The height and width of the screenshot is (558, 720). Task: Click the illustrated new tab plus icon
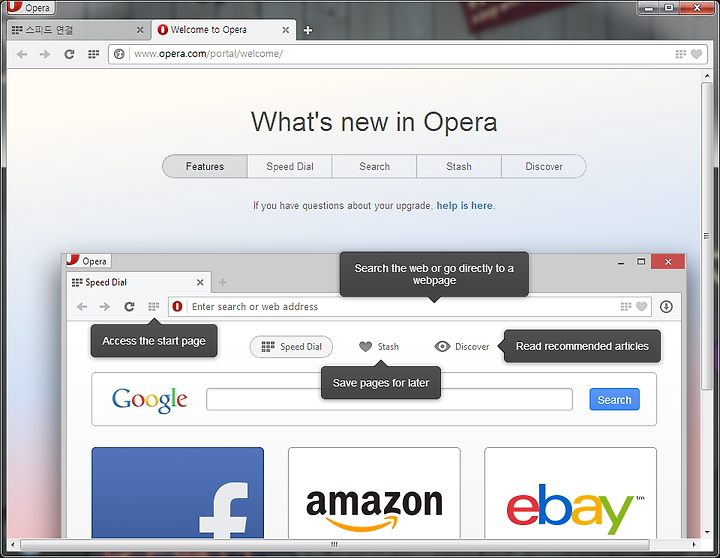[x=222, y=282]
